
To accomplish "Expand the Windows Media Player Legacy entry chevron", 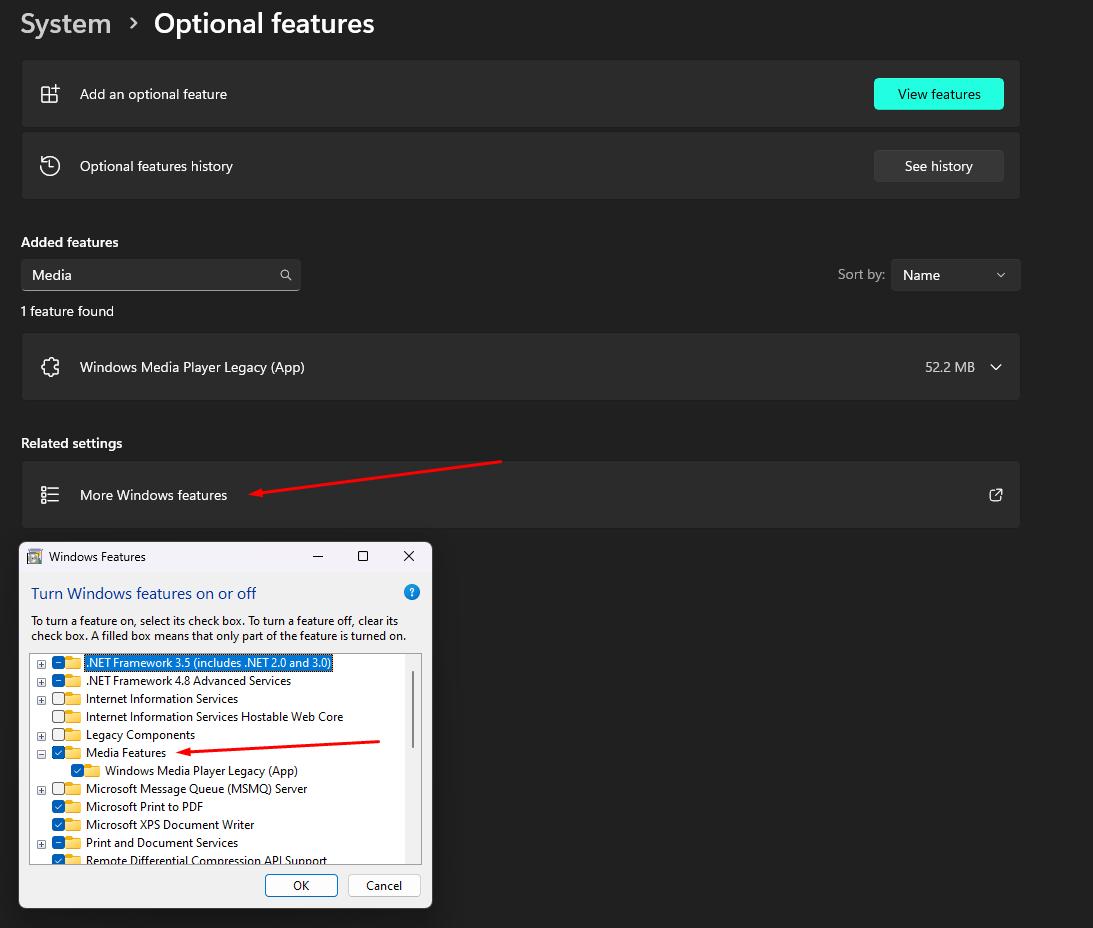I will pos(995,367).
